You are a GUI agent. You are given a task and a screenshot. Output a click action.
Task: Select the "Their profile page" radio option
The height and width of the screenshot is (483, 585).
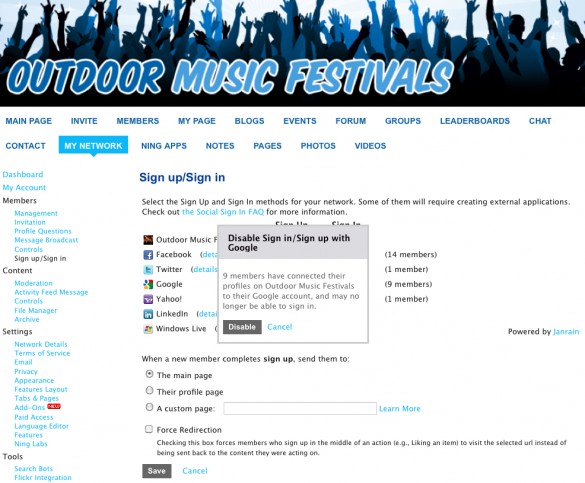pos(149,391)
